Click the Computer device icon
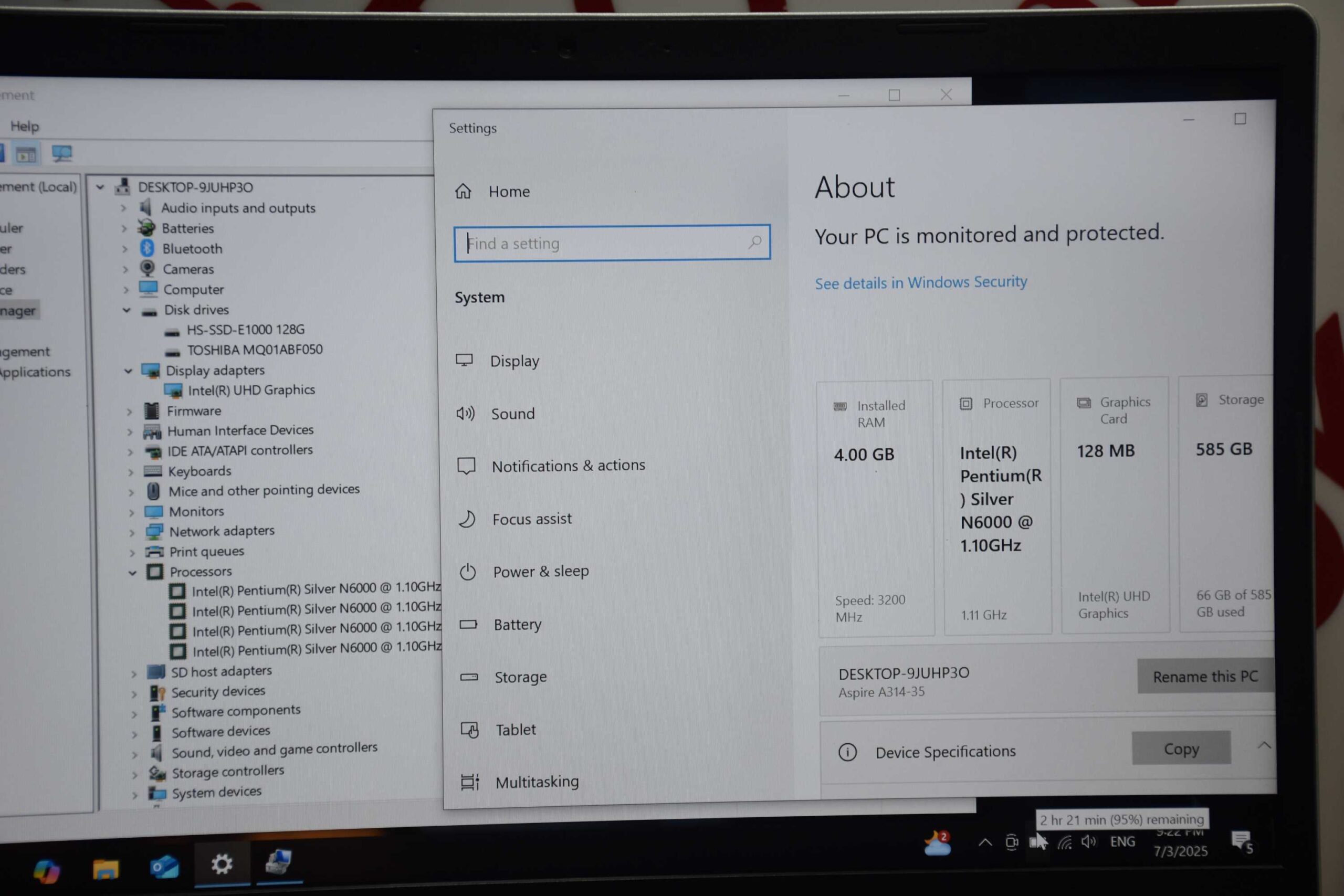Screen dimensions: 1344x896 click(149, 289)
